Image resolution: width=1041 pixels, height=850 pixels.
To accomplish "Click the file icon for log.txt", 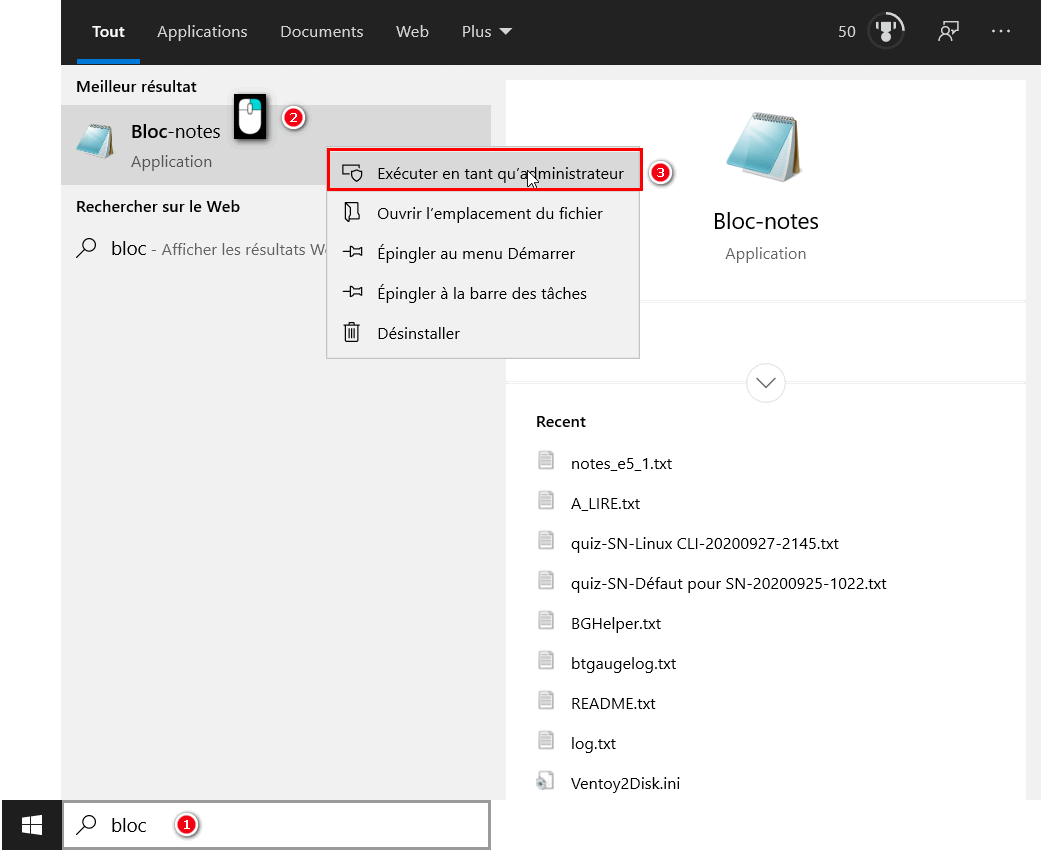I will pos(546,739).
